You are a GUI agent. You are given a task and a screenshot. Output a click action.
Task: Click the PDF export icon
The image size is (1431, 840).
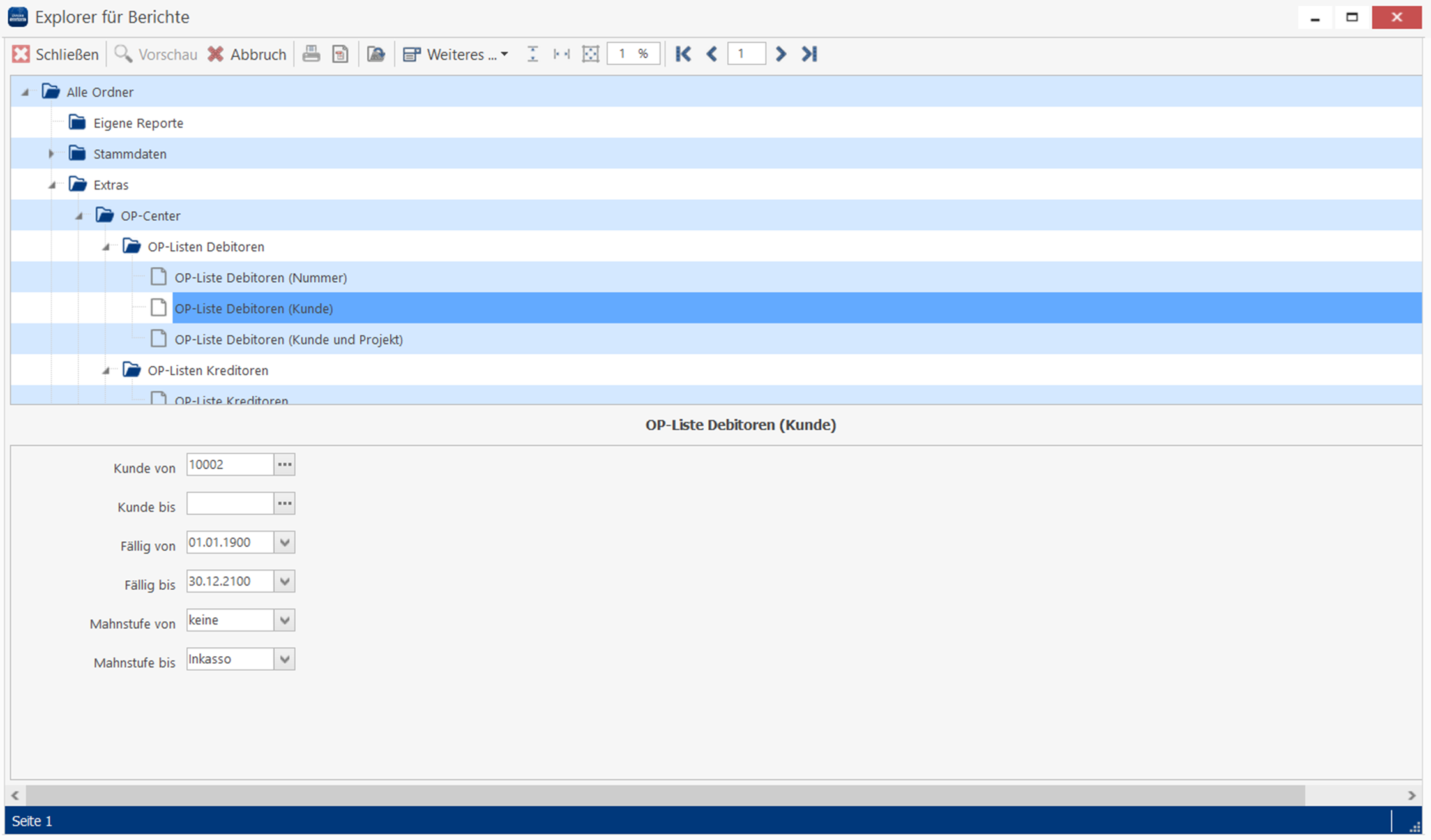(340, 54)
